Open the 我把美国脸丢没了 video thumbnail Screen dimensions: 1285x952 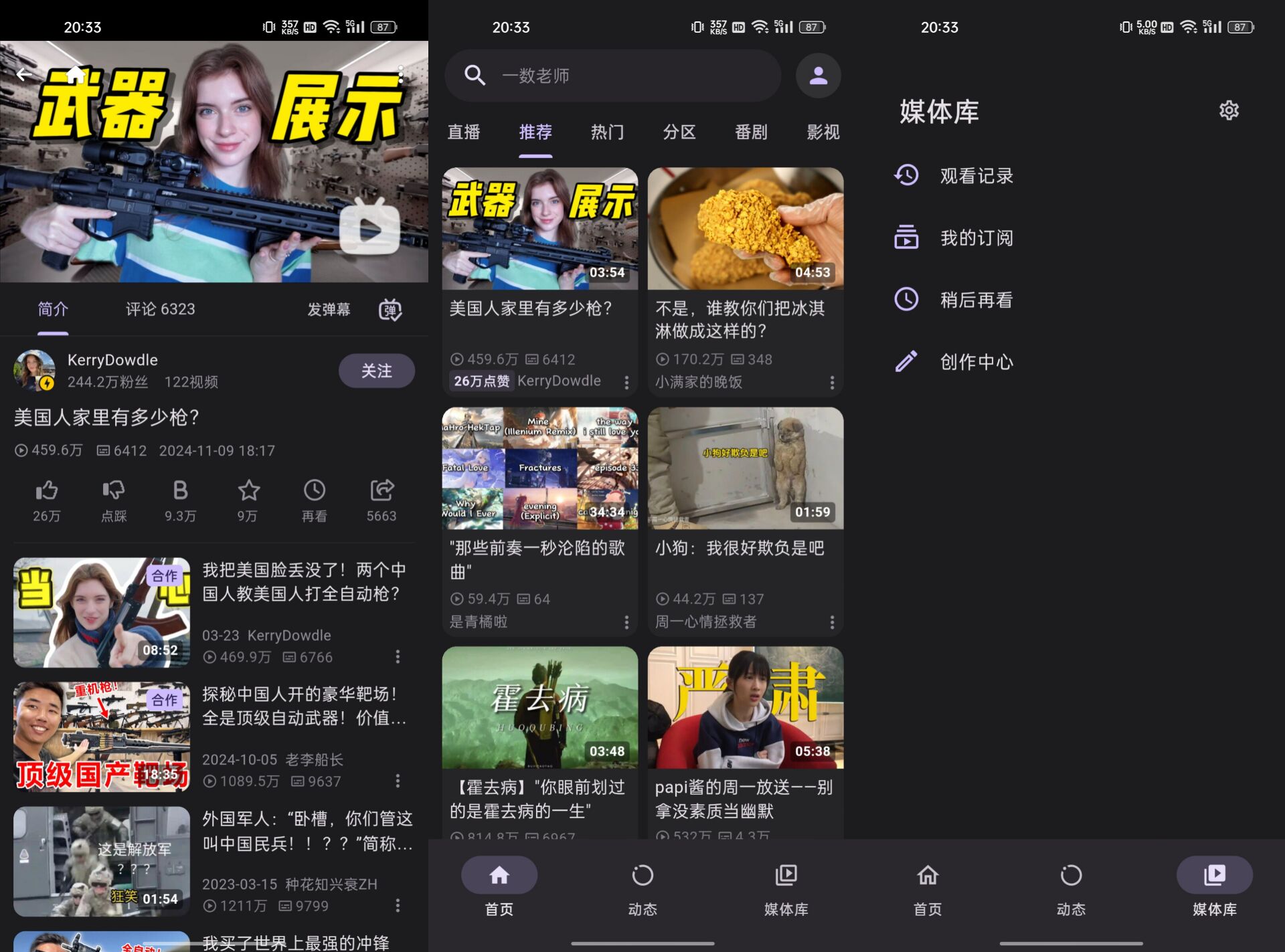(102, 613)
